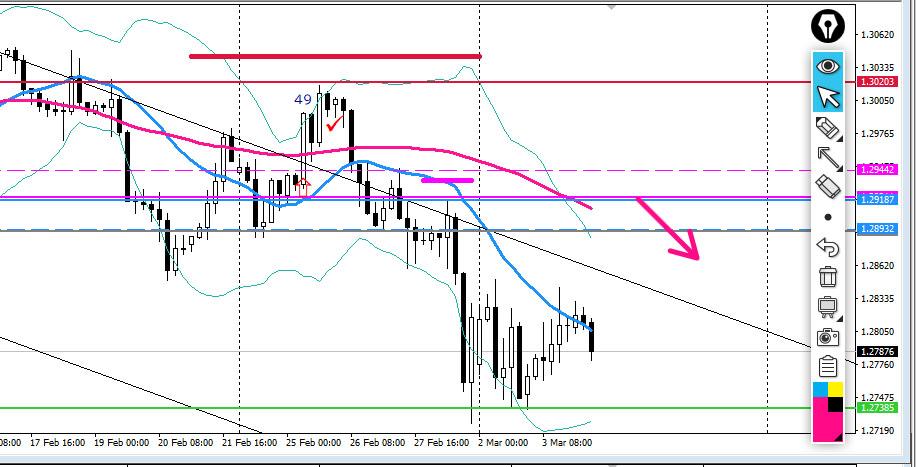Click the black 1.27876 current price label

[x=876, y=351]
